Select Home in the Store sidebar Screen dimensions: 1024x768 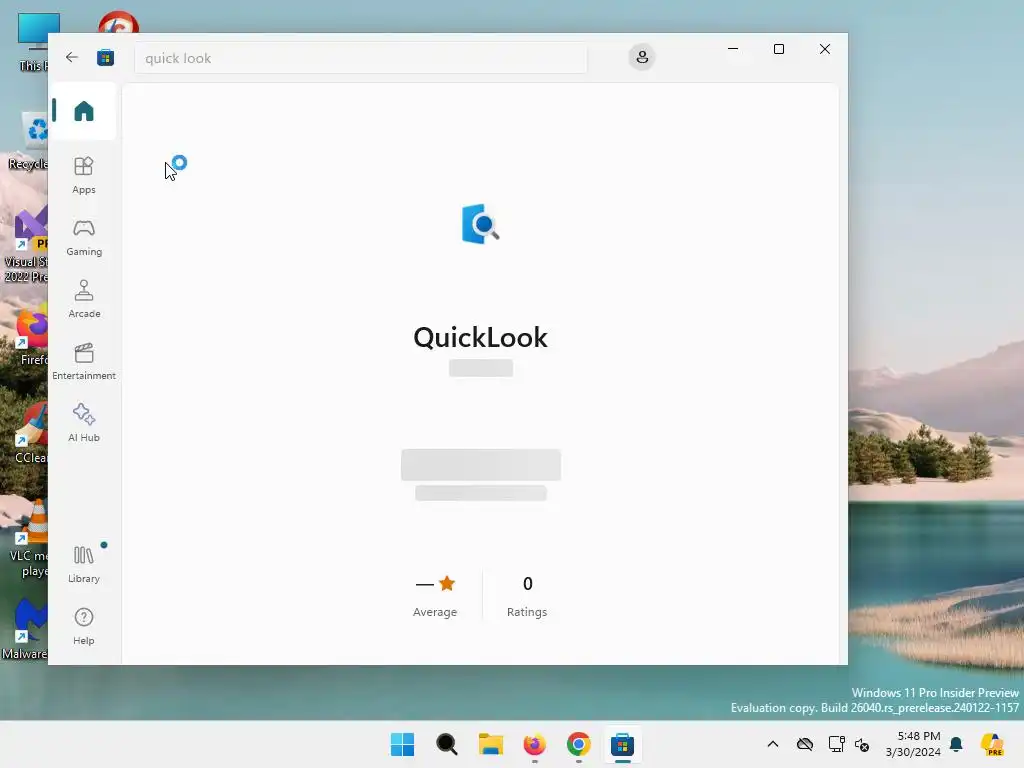point(84,111)
